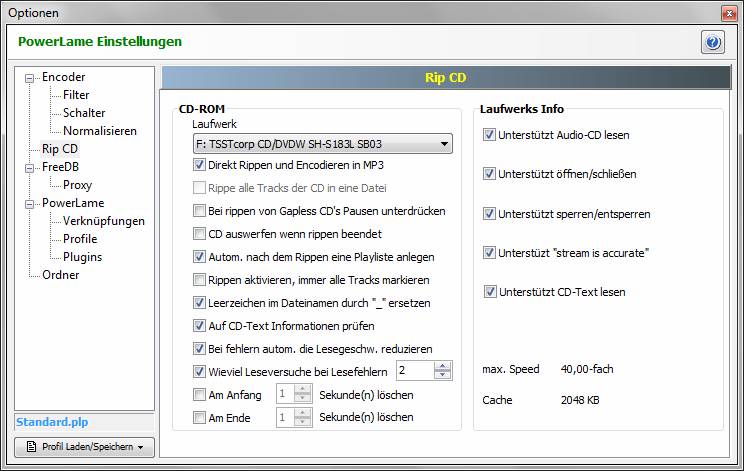Screen dimensions: 744x471
Task: Enable CD auswerfen wenn rippen beendet
Action: (200, 234)
